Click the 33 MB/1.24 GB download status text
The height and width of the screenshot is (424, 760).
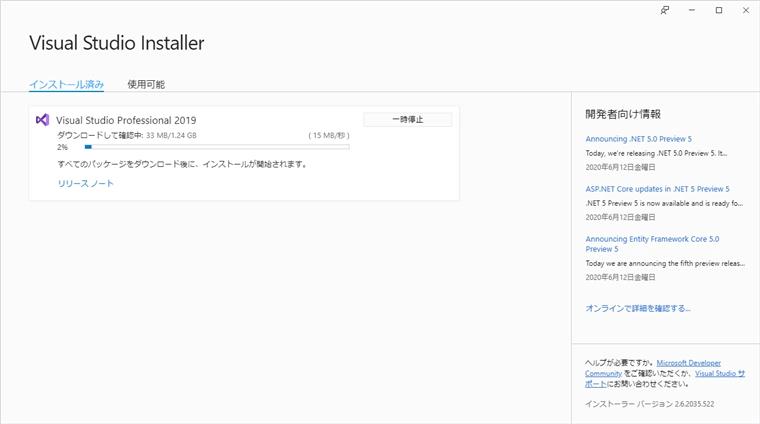(x=172, y=135)
